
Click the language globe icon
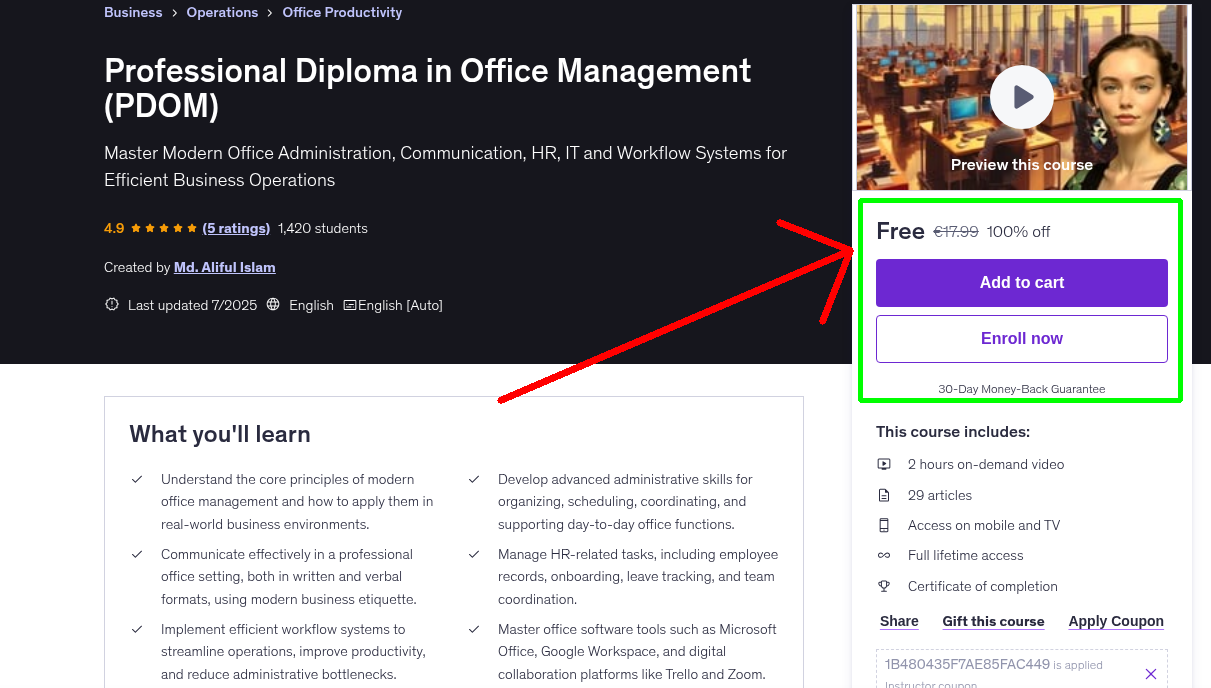click(x=273, y=305)
